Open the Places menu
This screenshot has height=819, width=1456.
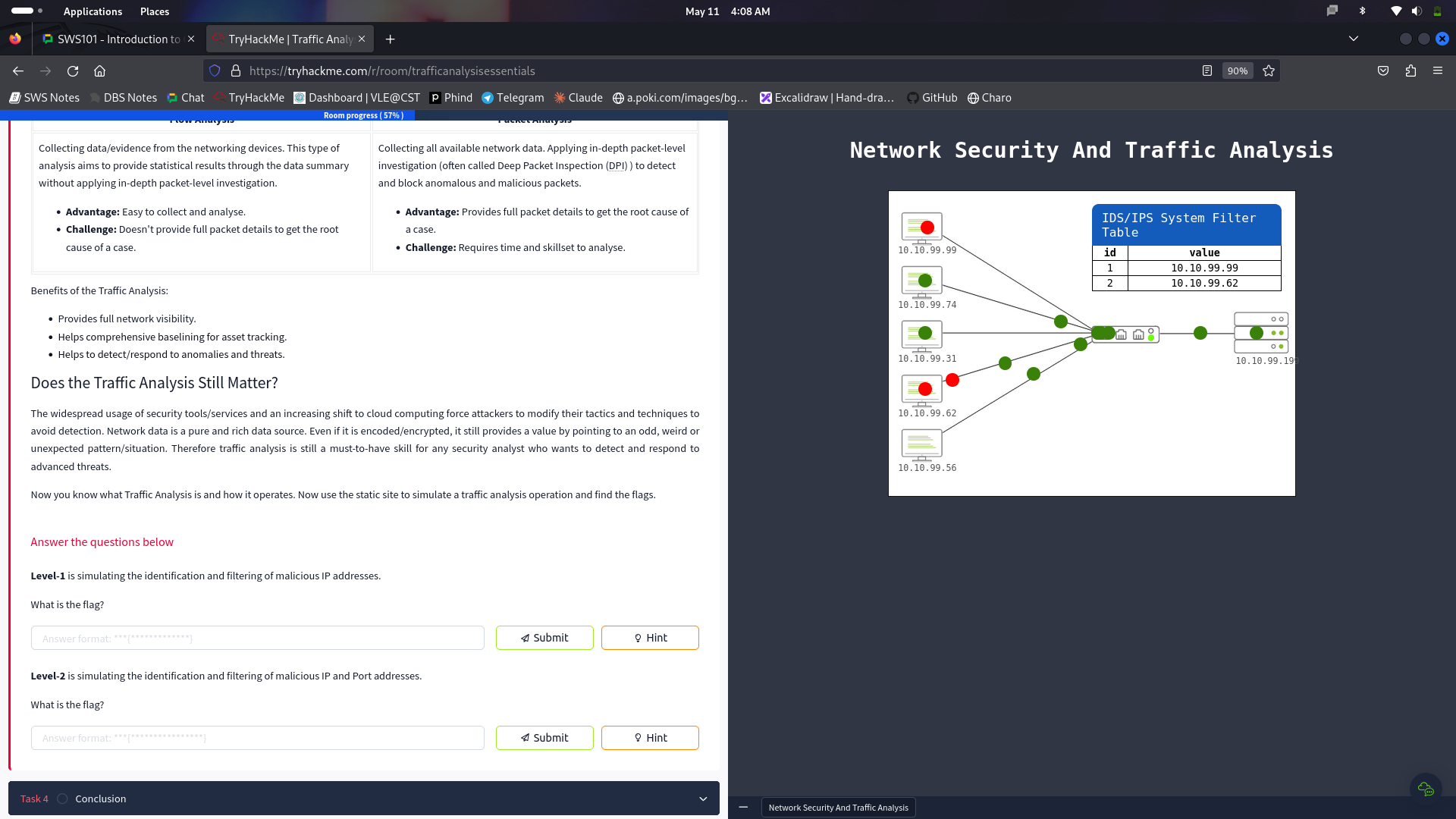pos(155,11)
